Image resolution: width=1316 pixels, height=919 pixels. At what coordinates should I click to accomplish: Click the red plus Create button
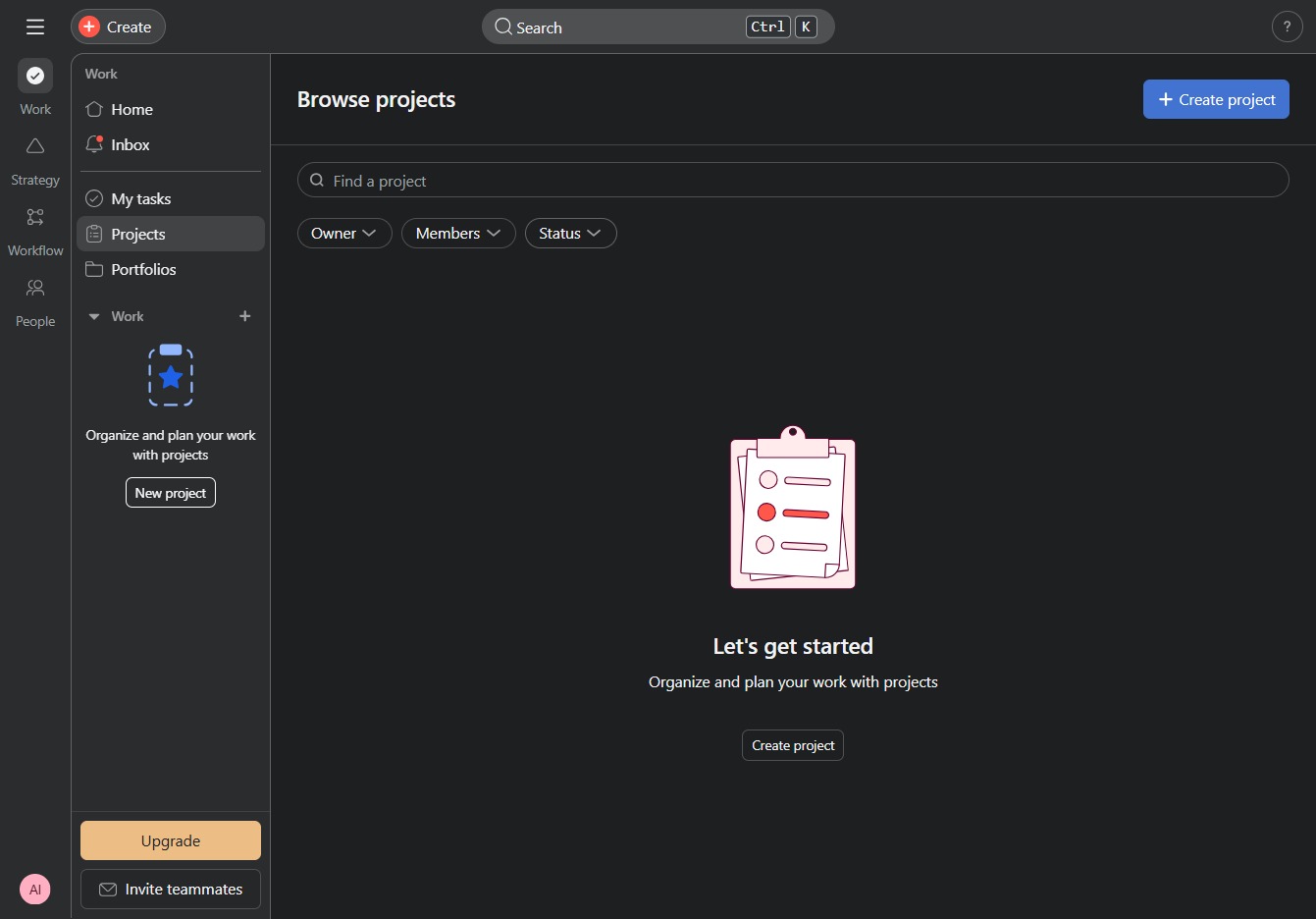pos(118,27)
